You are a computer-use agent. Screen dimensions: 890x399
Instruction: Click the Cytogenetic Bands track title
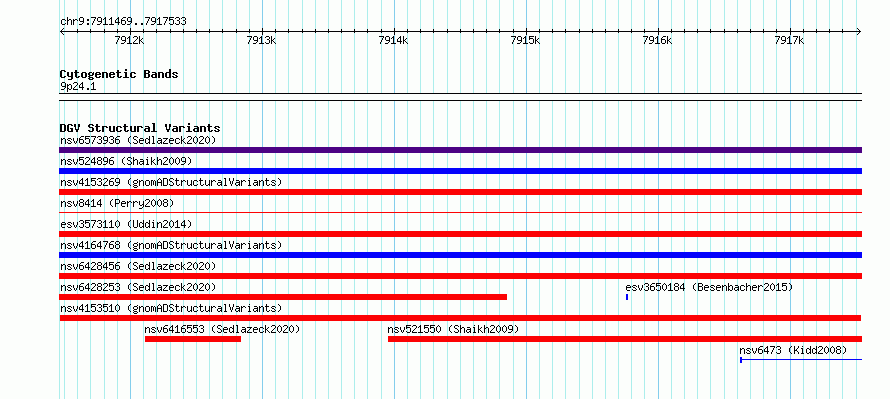click(119, 74)
